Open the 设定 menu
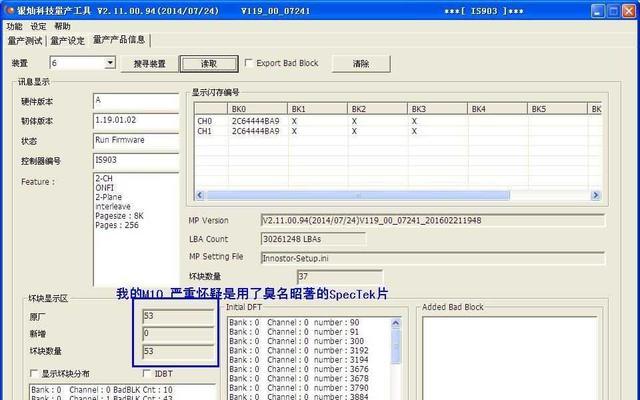This screenshot has height=400, width=640. (38, 26)
